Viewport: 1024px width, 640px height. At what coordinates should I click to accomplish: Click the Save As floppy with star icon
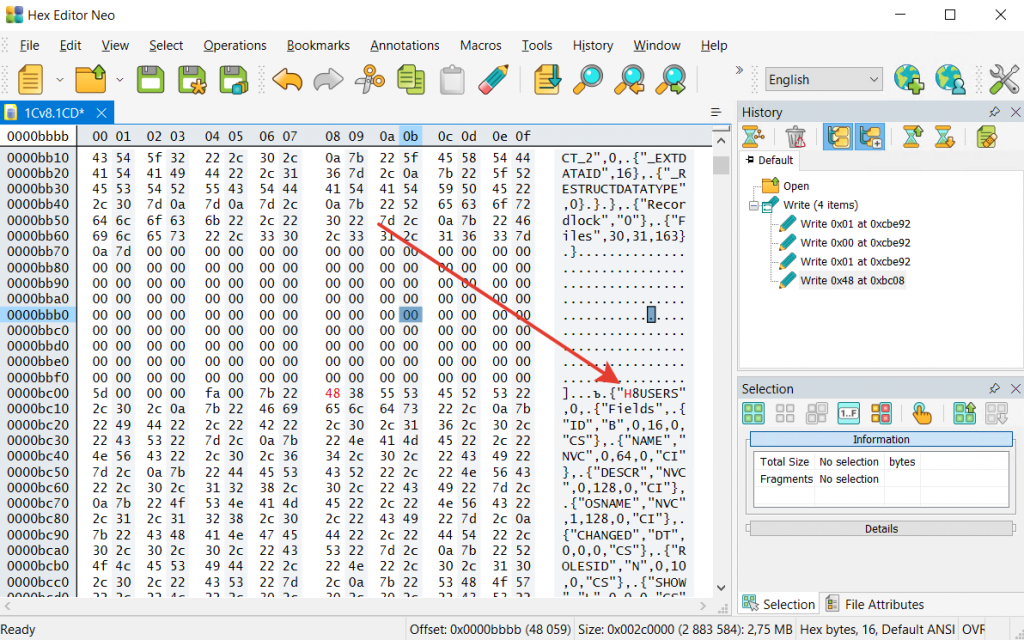click(x=192, y=80)
